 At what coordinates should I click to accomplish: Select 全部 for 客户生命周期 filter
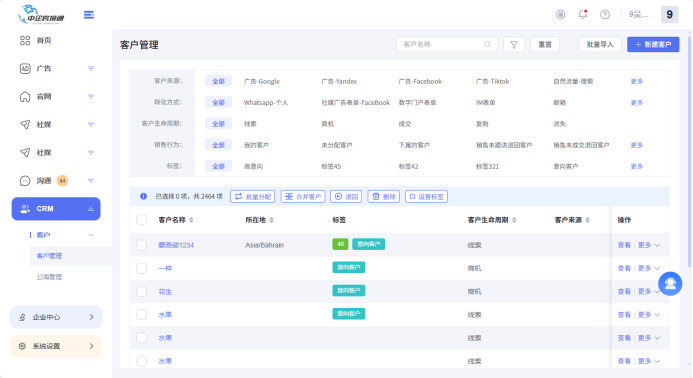pyautogui.click(x=218, y=124)
